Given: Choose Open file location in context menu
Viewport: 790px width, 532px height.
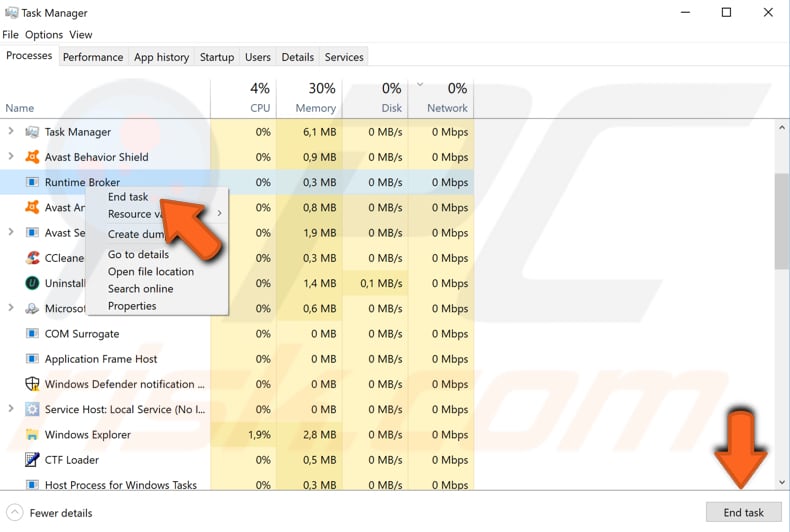Looking at the screenshot, I should pyautogui.click(x=151, y=272).
